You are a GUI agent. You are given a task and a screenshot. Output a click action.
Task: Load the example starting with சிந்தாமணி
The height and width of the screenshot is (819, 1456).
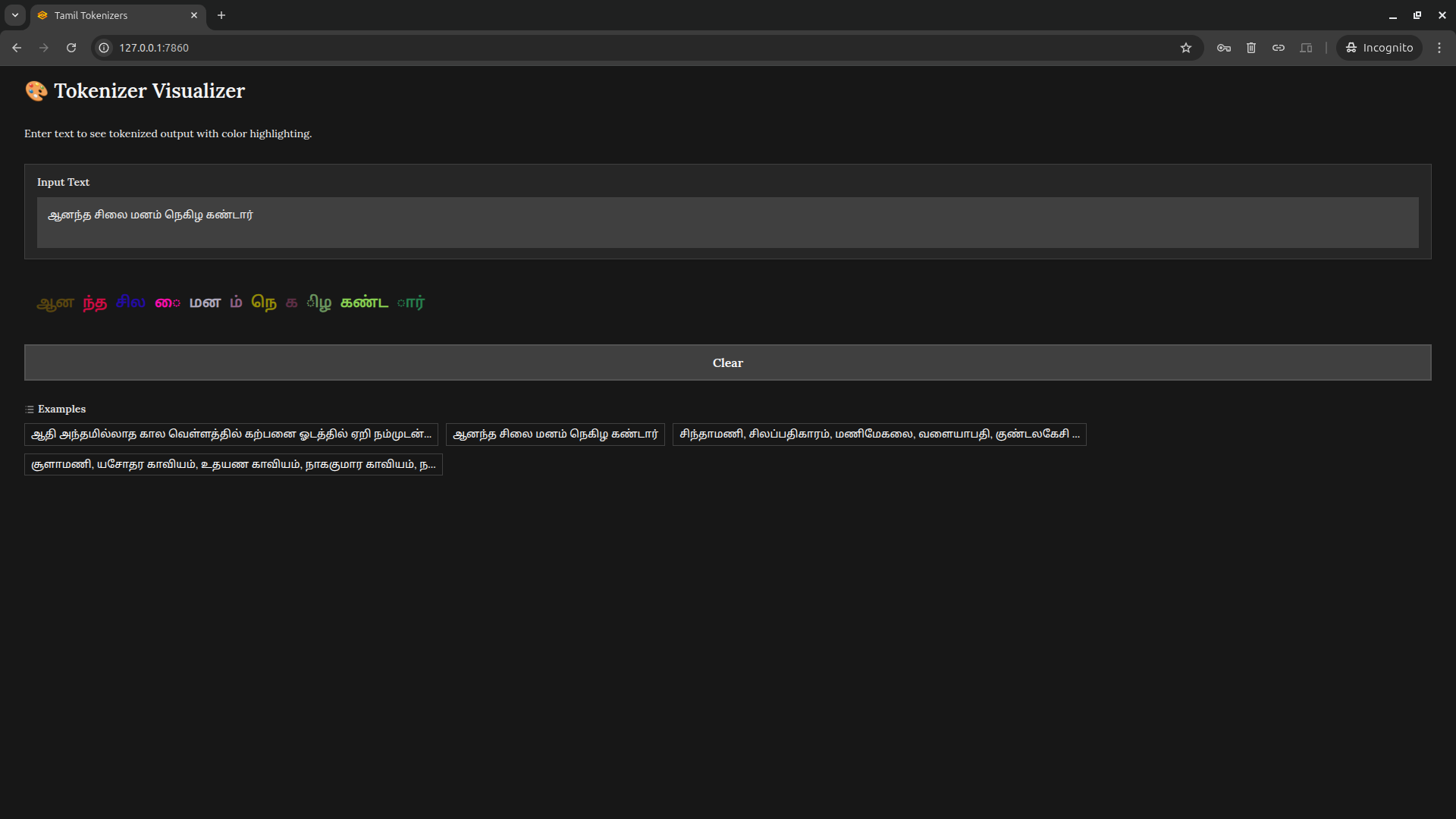879,435
